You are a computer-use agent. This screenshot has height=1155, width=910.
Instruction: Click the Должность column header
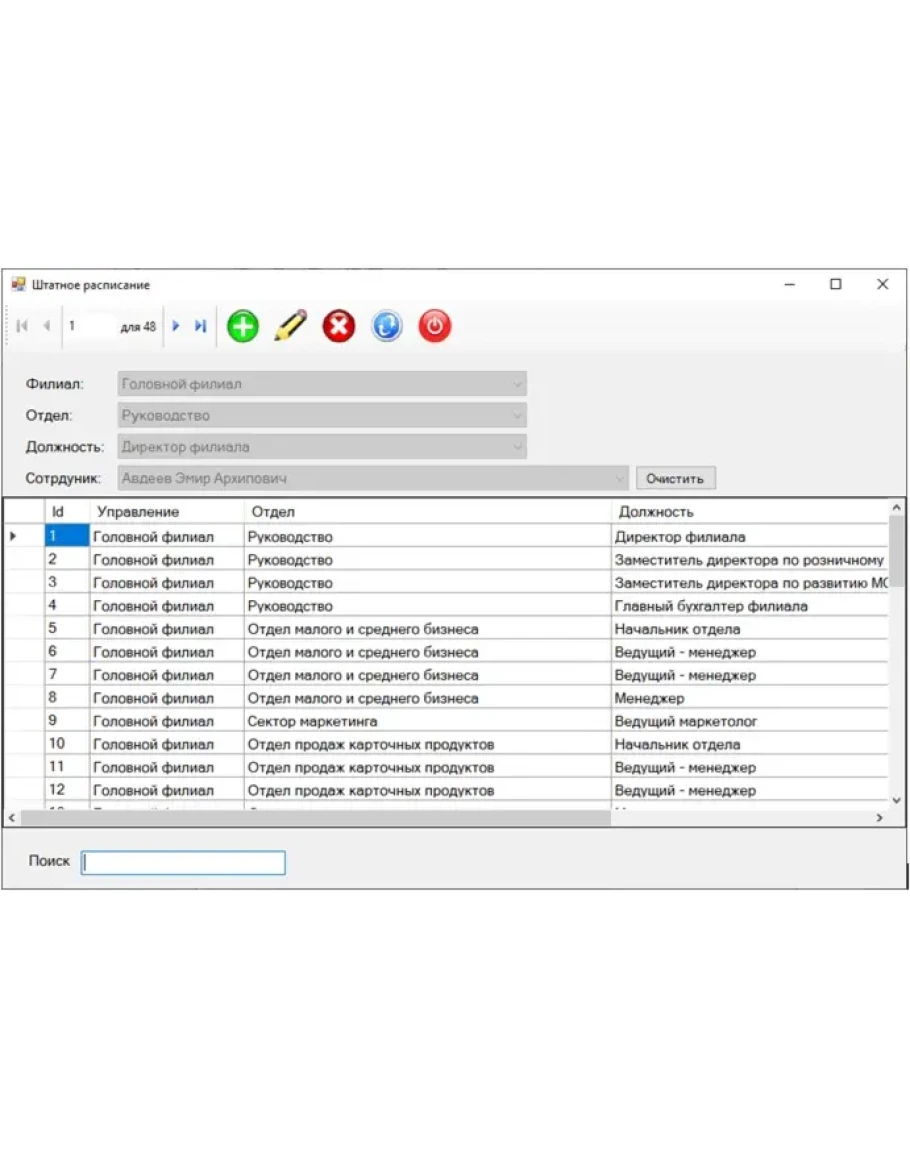750,512
